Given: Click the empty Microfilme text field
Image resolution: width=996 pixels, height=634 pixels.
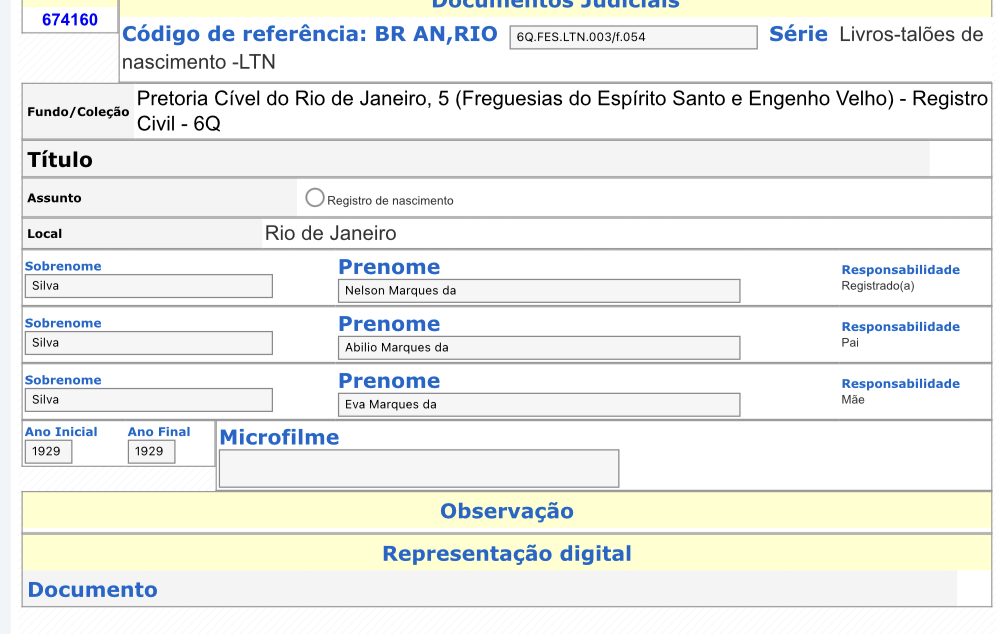Looking at the screenshot, I should click(x=418, y=468).
